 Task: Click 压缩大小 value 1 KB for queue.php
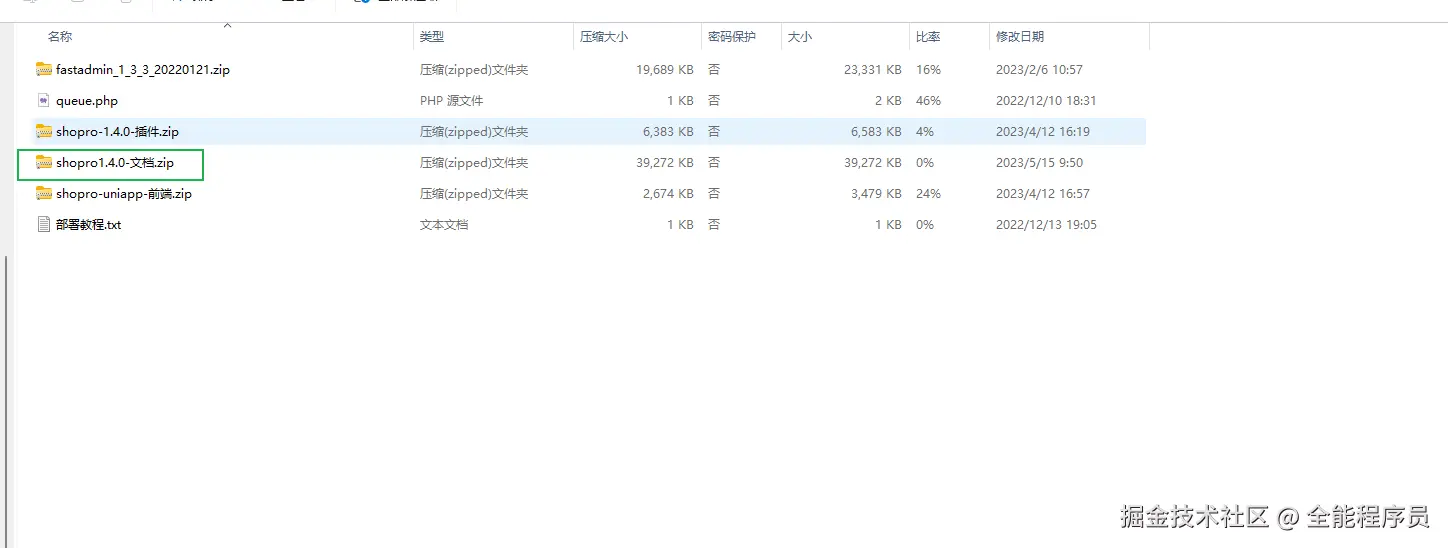coord(680,101)
